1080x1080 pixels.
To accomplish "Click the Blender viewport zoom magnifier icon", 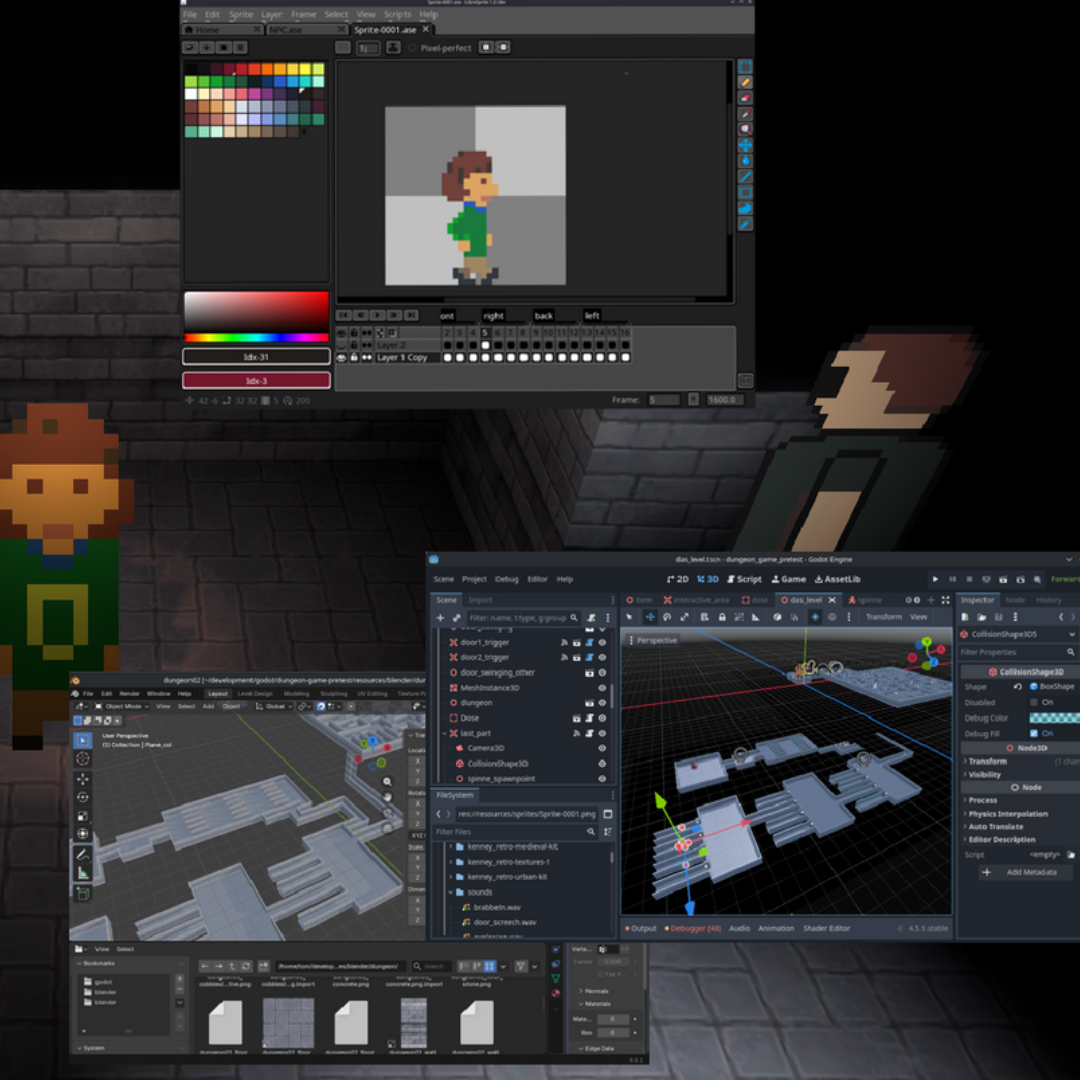I will pyautogui.click(x=388, y=782).
